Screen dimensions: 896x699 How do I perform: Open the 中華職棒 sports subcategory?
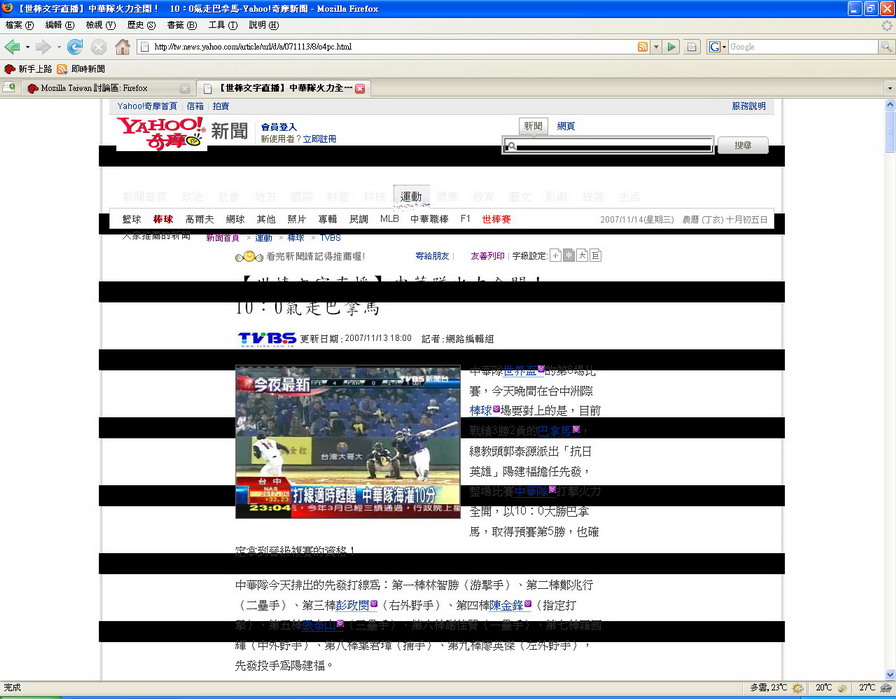pyautogui.click(x=429, y=219)
